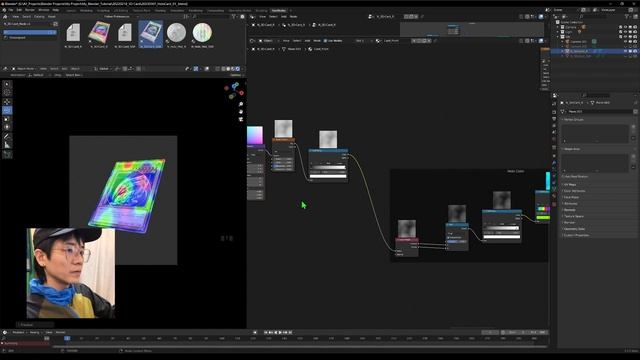Click the navigation gizmo red X axis
Image resolution: width=640 pixels, height=360 pixels.
click(242, 93)
